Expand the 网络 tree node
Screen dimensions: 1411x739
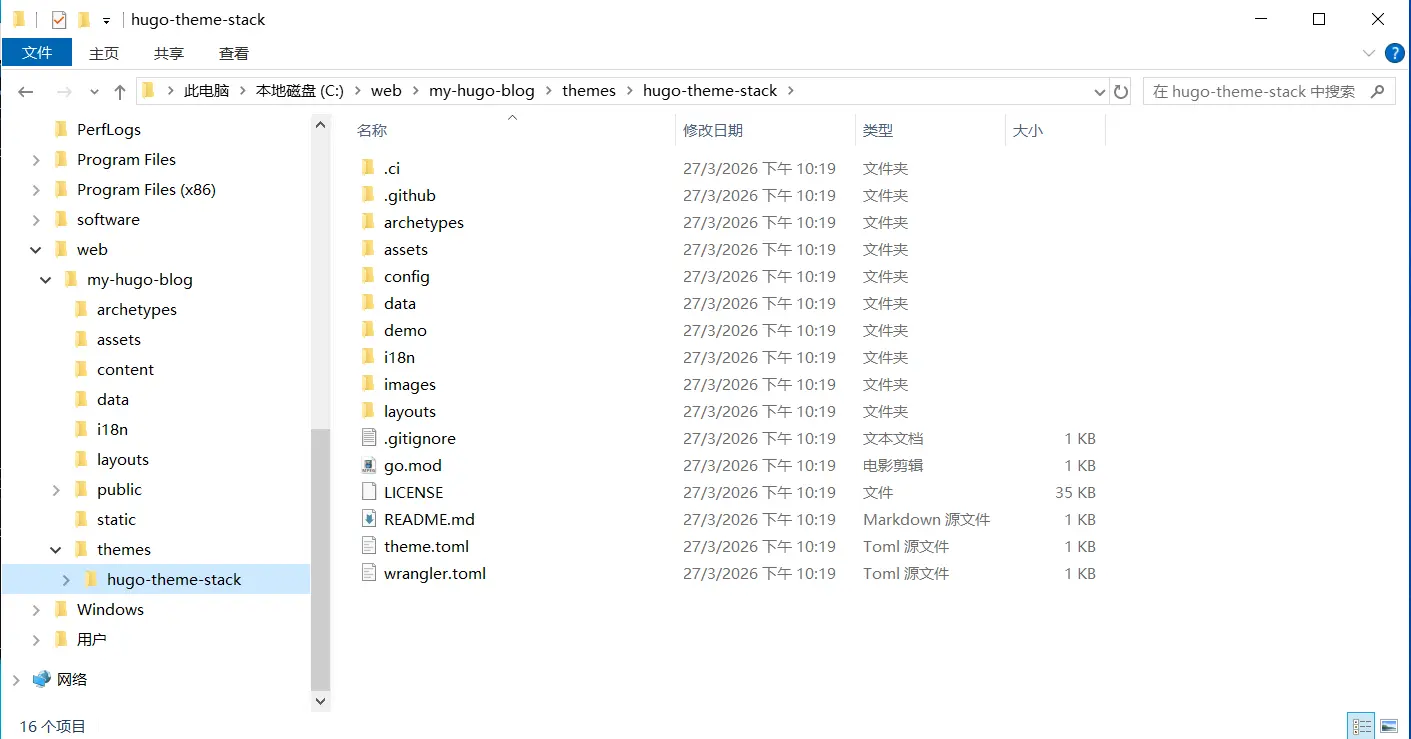(x=16, y=680)
